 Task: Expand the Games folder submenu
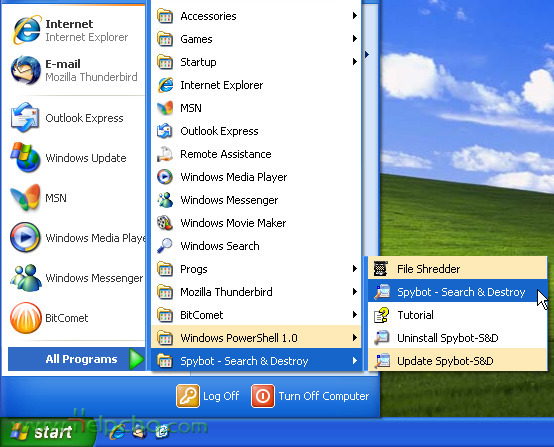point(256,39)
